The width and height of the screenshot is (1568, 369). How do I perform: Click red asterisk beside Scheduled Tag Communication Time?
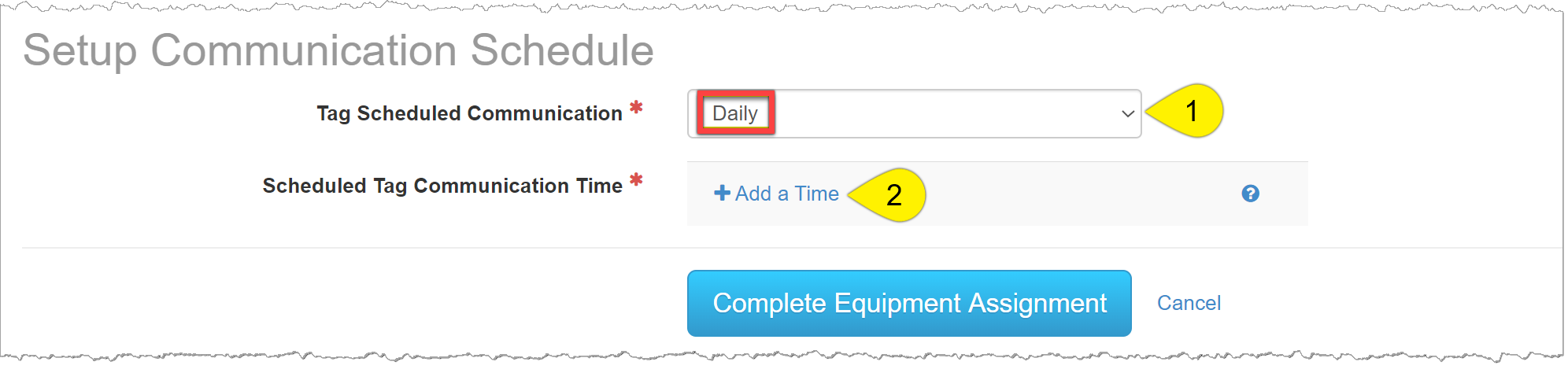pyautogui.click(x=636, y=180)
